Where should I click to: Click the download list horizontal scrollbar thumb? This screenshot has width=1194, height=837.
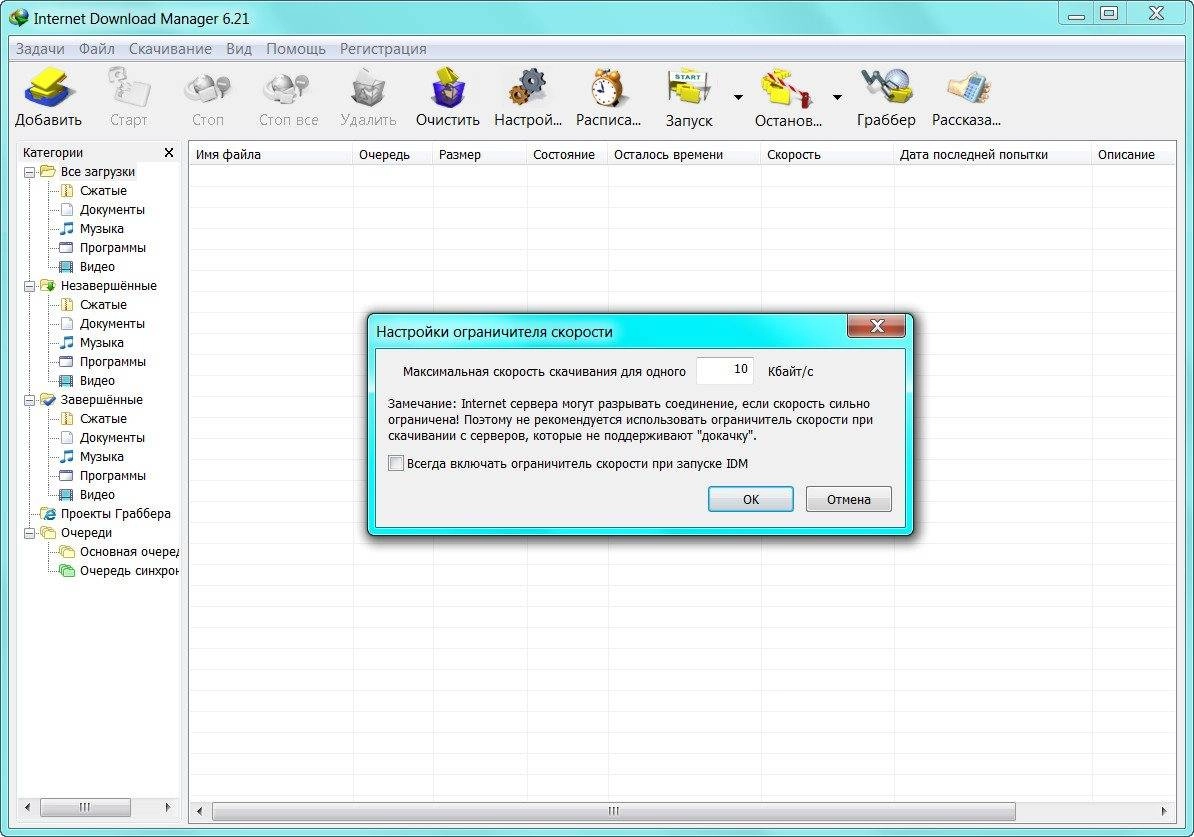(x=613, y=811)
